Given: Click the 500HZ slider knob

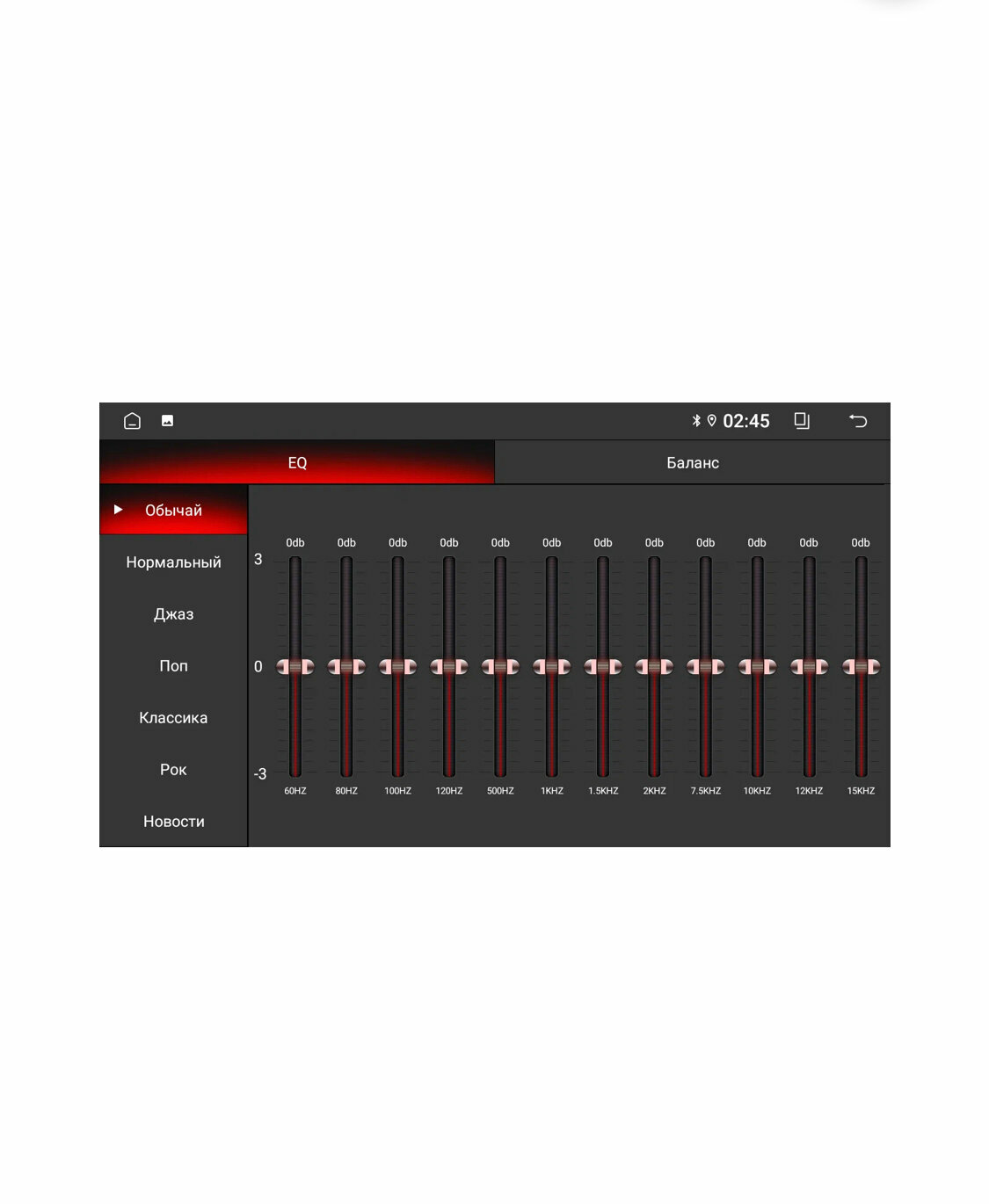Looking at the screenshot, I should pyautogui.click(x=500, y=667).
